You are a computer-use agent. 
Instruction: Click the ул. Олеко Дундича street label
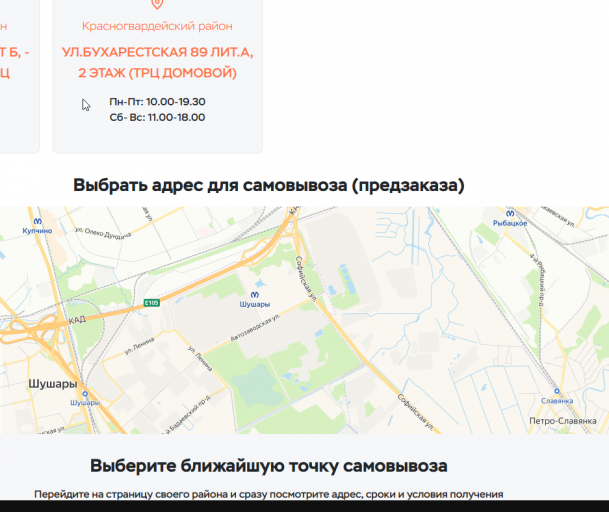[x=103, y=233]
